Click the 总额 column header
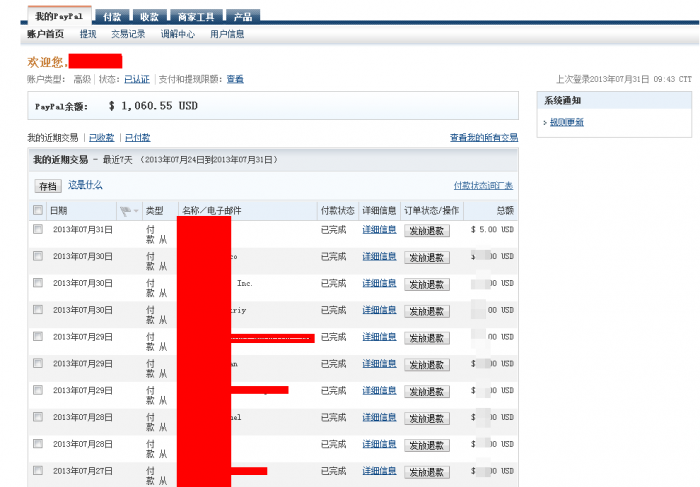This screenshot has width=700, height=487. tap(505, 211)
